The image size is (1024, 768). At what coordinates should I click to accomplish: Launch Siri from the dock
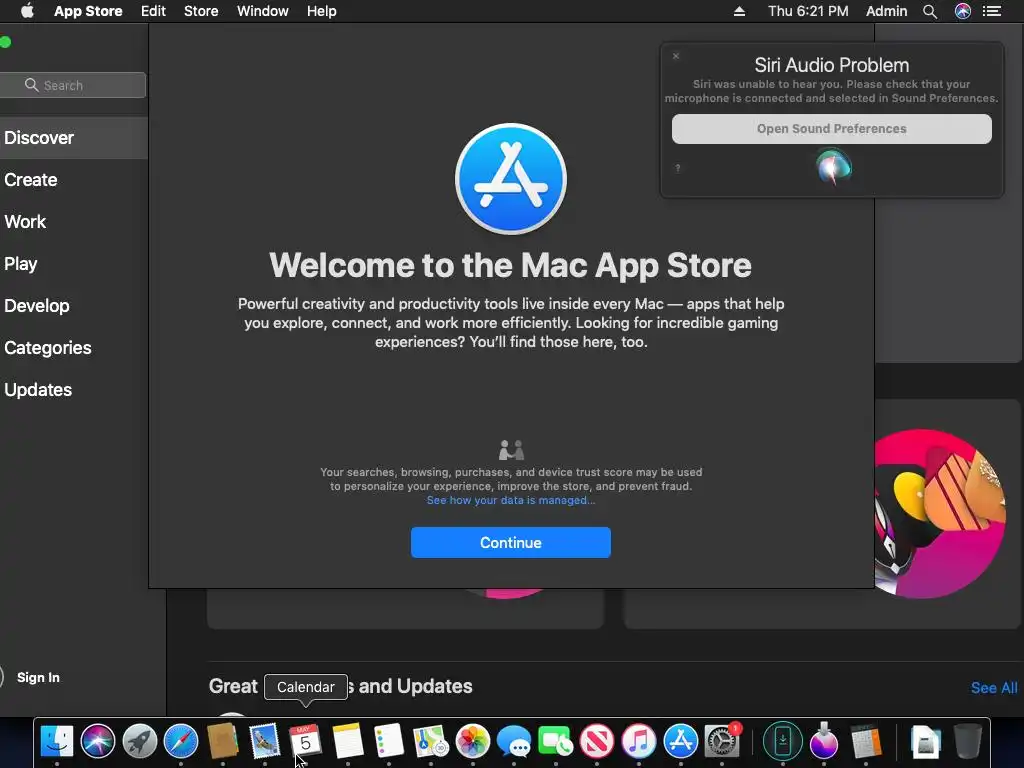tap(98, 741)
